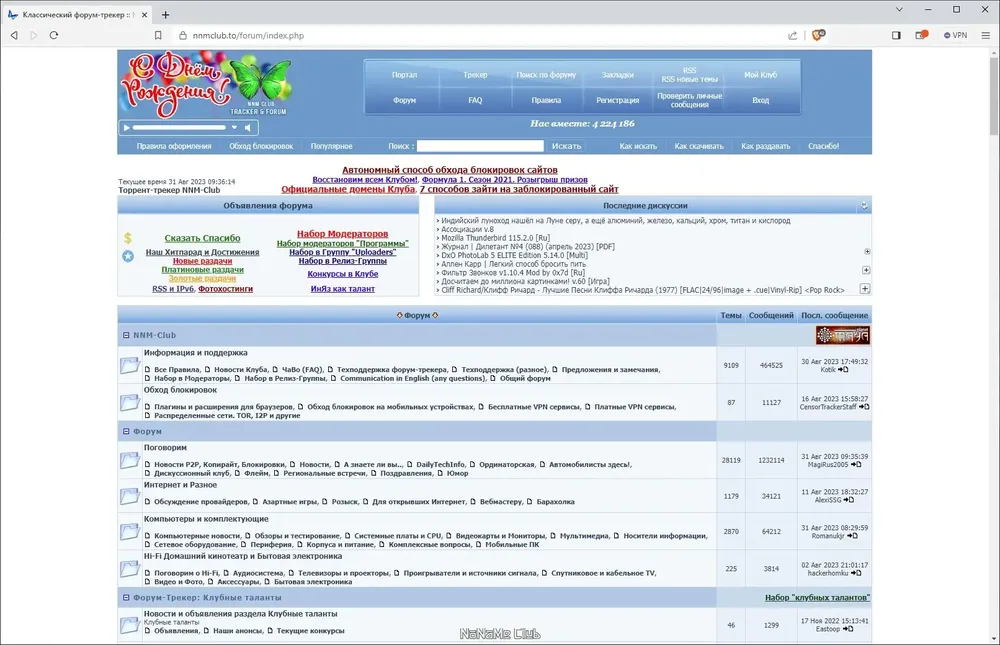Mute the header audio player speaker icon
Screen dimensions: 1000x645
point(248,128)
